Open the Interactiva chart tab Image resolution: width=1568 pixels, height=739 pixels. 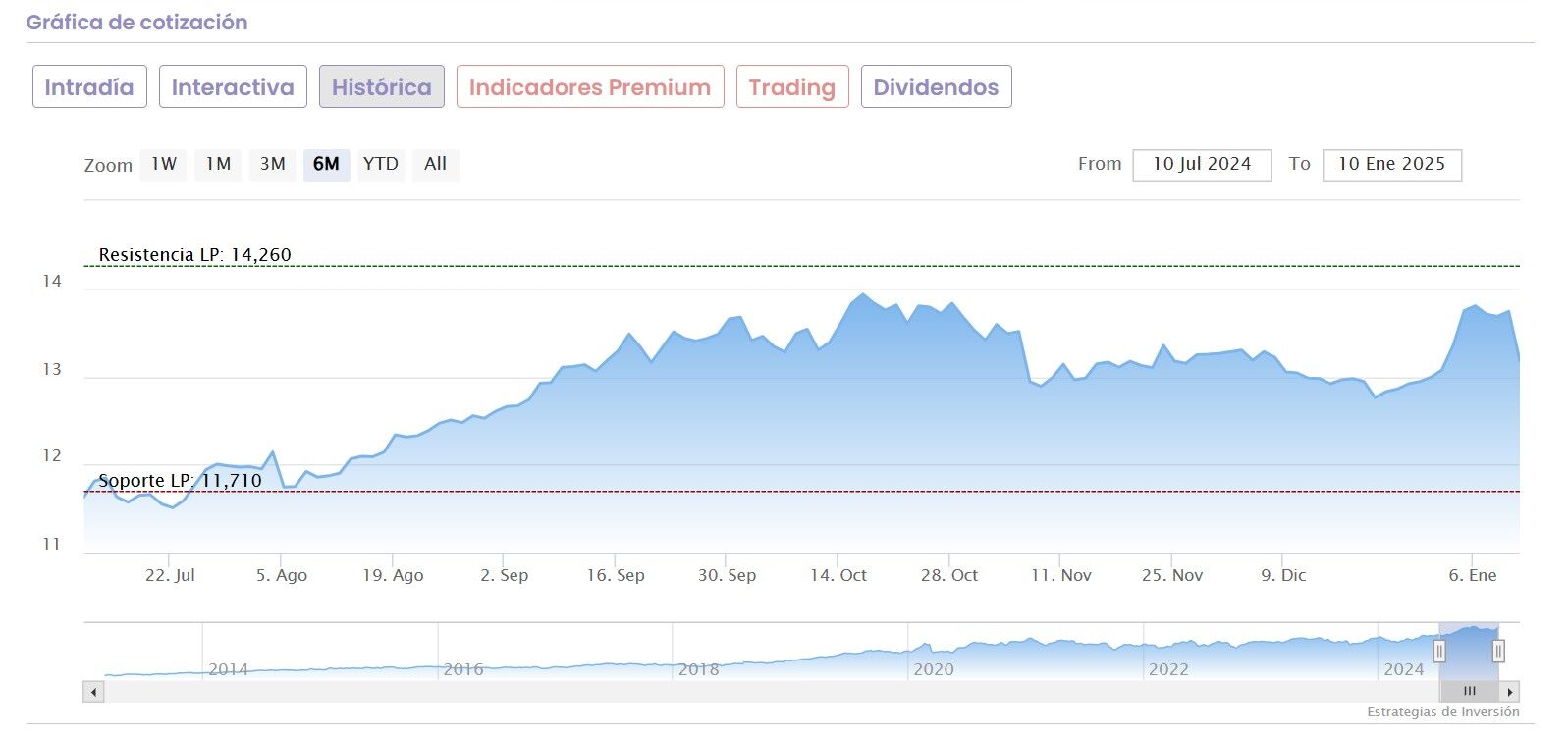point(233,86)
